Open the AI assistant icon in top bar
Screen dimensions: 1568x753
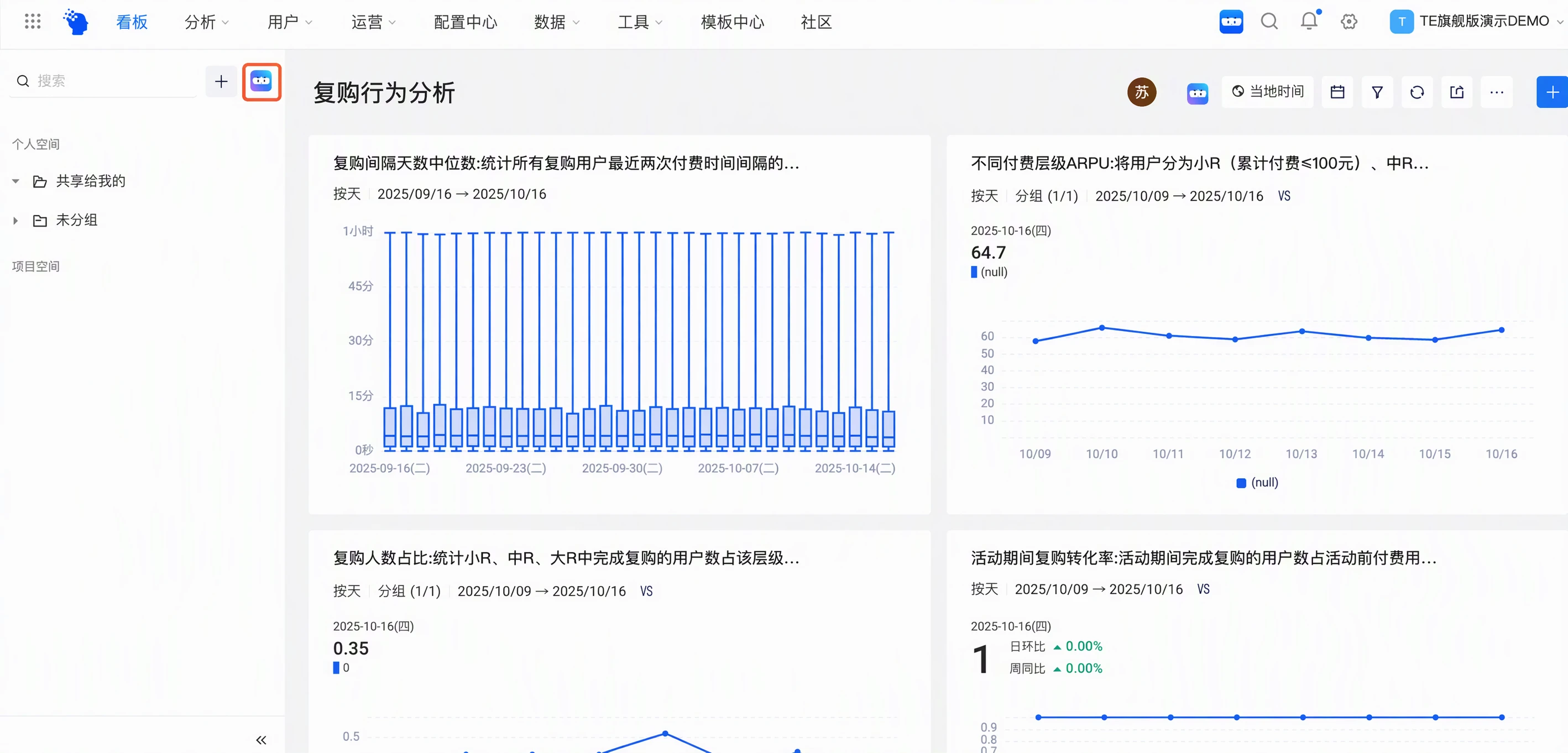tap(1231, 22)
